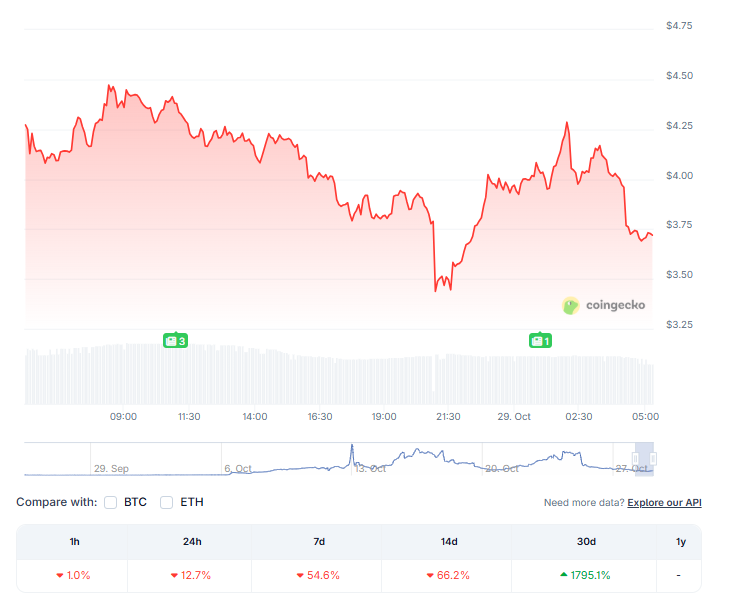Enable the ETH comparison checkbox

pos(167,502)
